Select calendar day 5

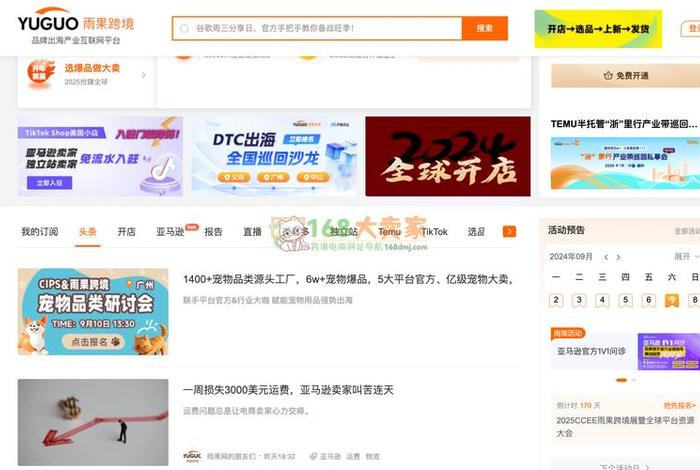[625, 300]
